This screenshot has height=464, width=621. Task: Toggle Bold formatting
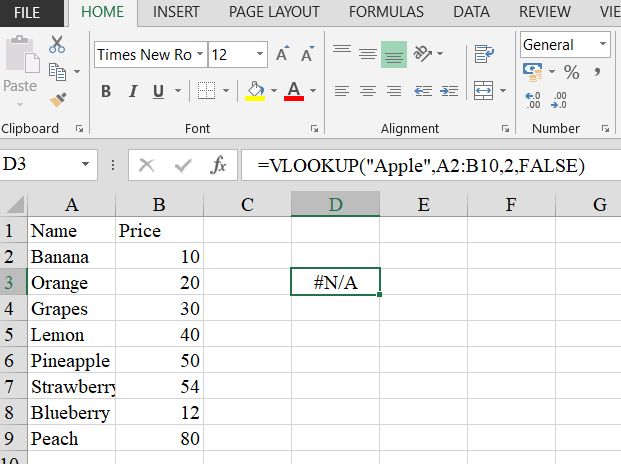(106, 92)
